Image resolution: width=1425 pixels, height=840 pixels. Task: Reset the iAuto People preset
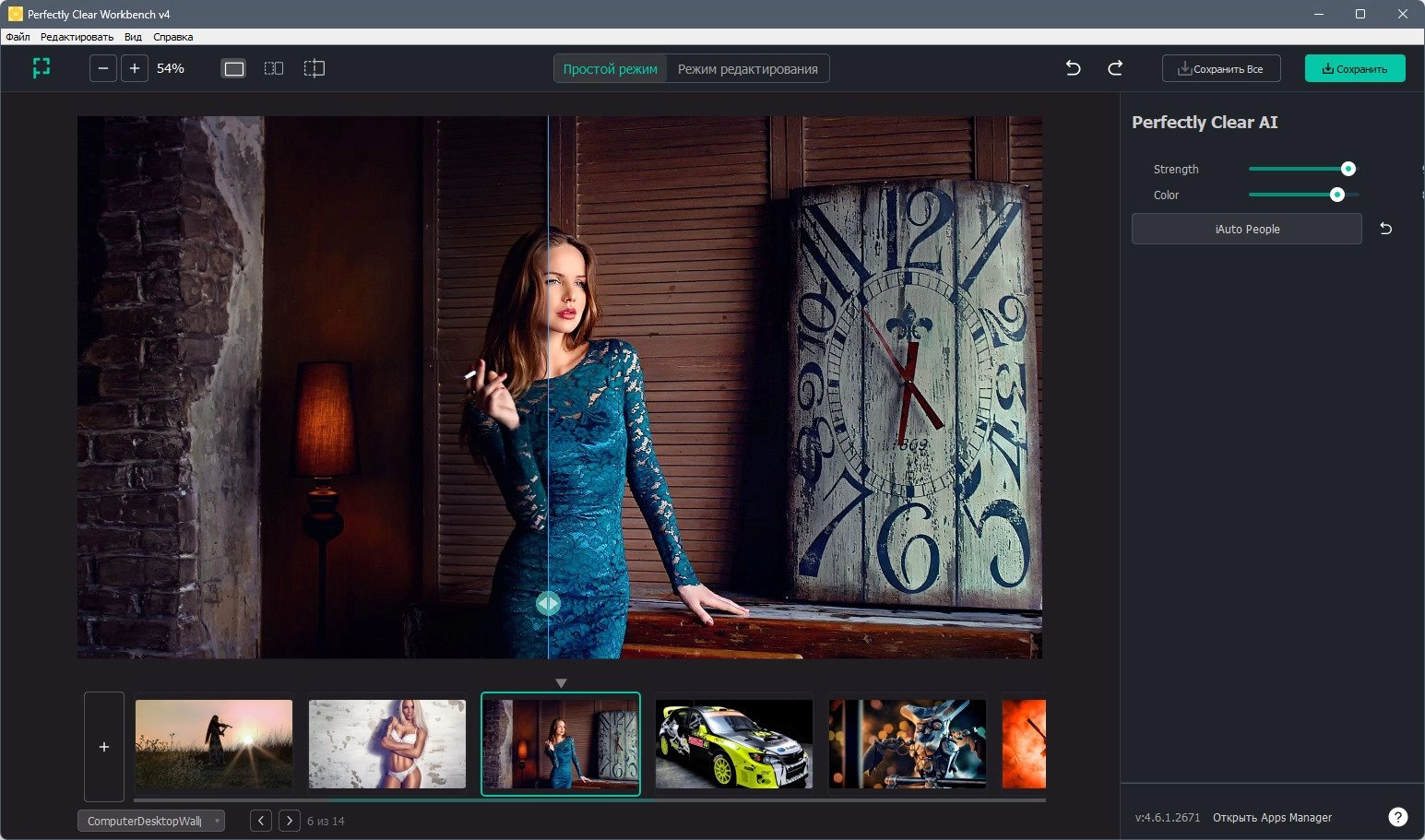pyautogui.click(x=1385, y=229)
